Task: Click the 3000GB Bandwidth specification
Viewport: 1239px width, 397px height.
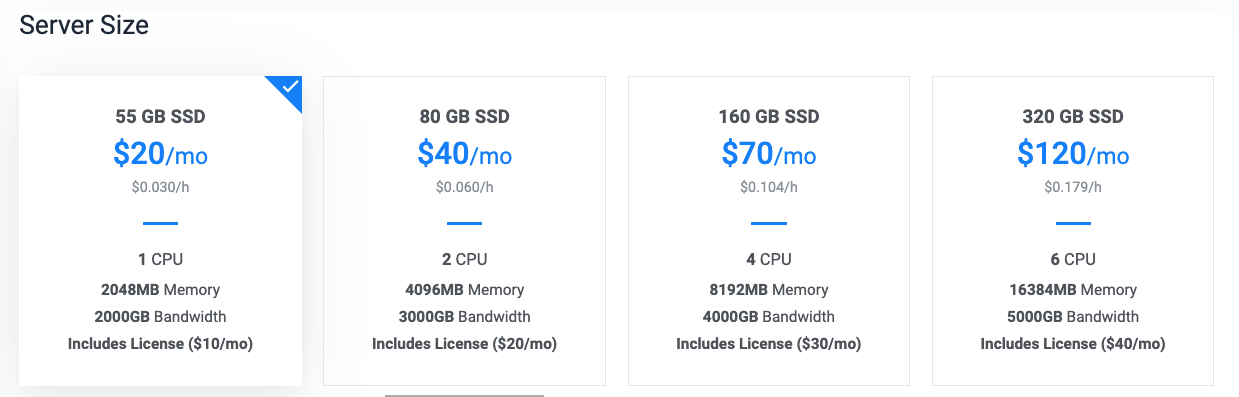Action: tap(465, 317)
